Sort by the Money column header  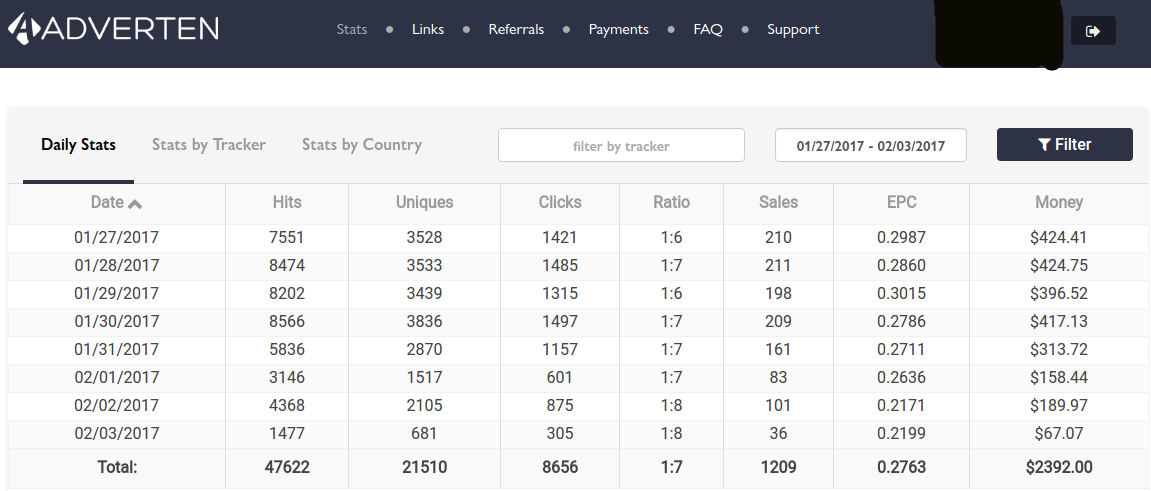tap(1059, 203)
